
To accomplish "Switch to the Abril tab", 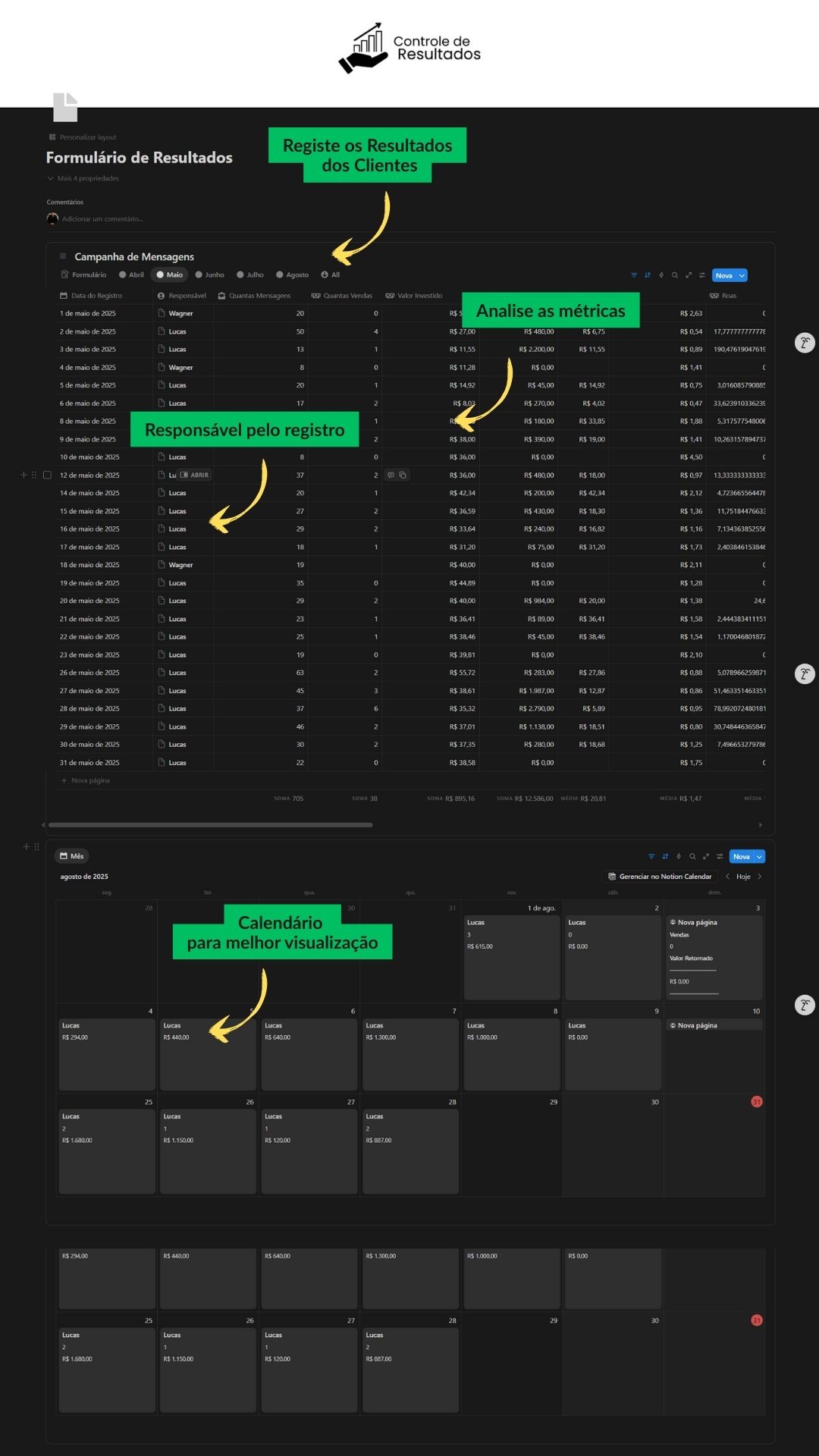I will pos(131,275).
